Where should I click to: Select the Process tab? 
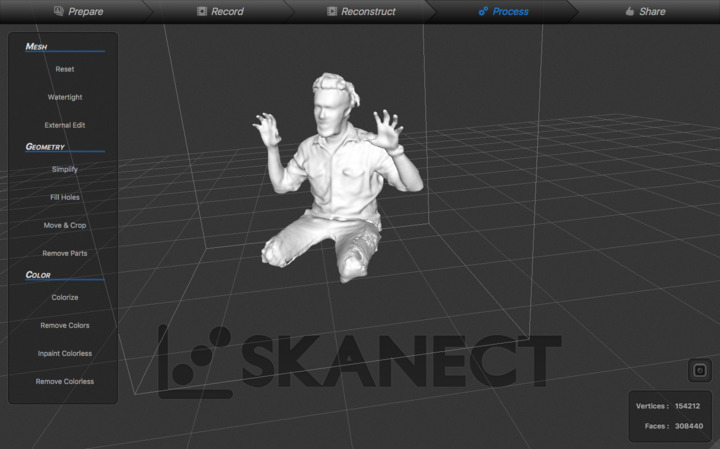[503, 11]
